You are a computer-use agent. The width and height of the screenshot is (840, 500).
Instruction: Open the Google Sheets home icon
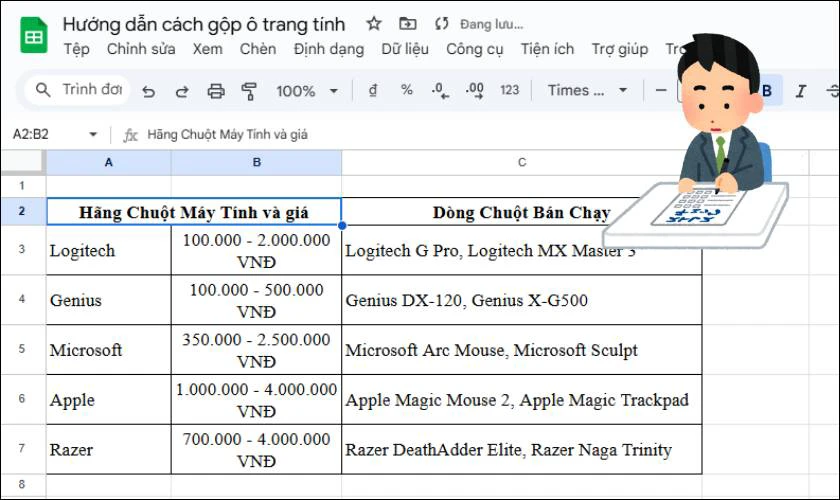(34, 35)
